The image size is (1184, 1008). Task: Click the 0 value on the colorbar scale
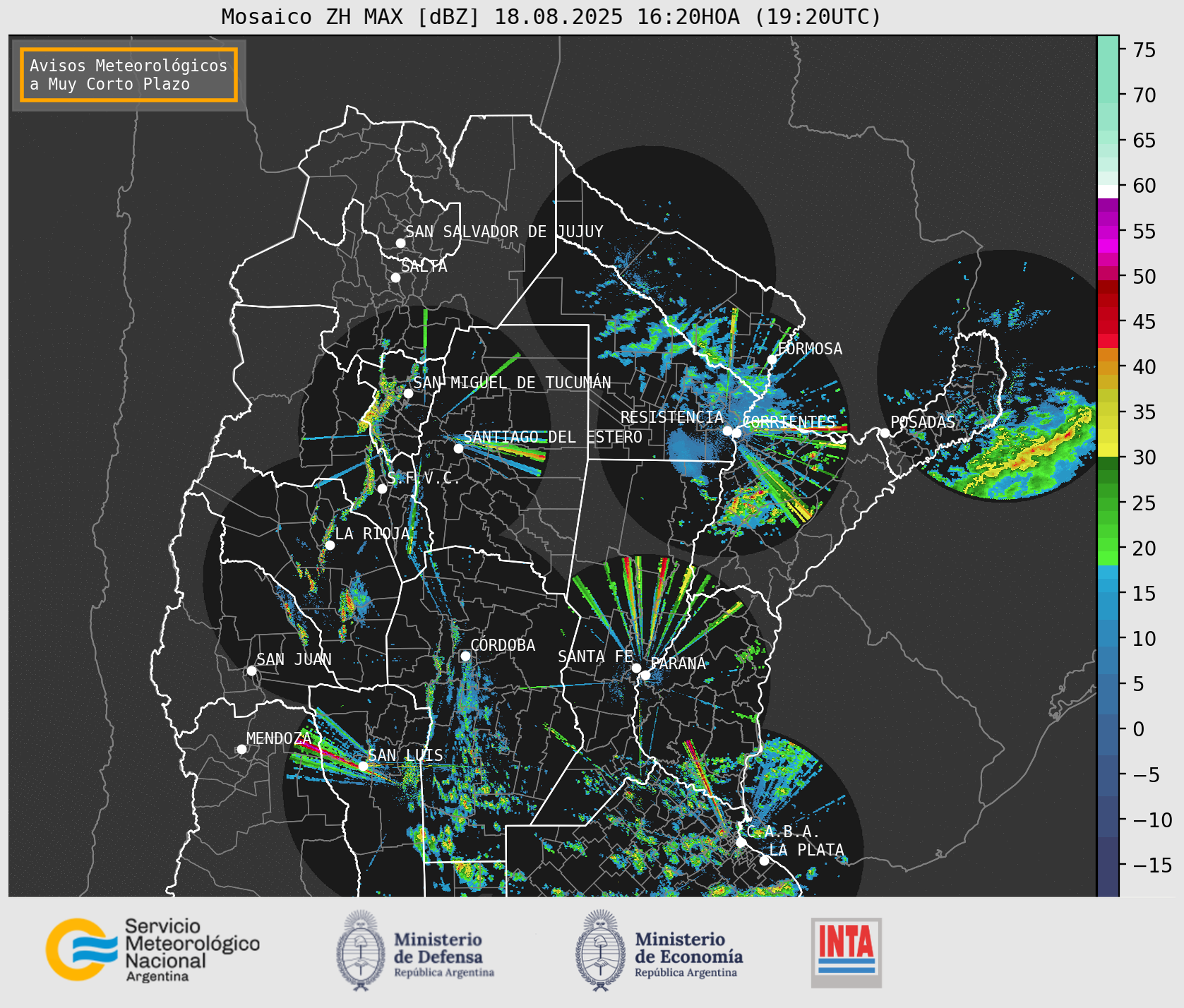coord(1138,728)
